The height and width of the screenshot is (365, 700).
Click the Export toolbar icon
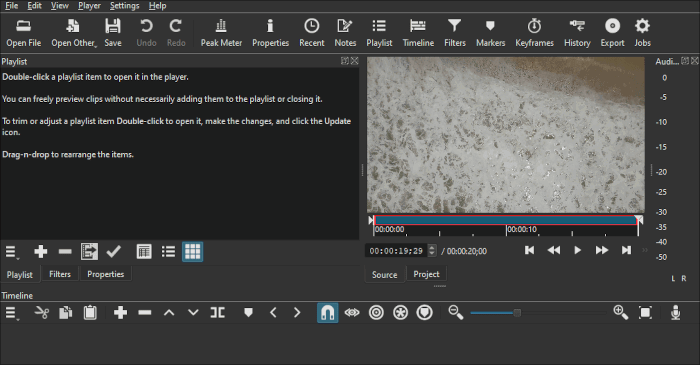coord(612,33)
